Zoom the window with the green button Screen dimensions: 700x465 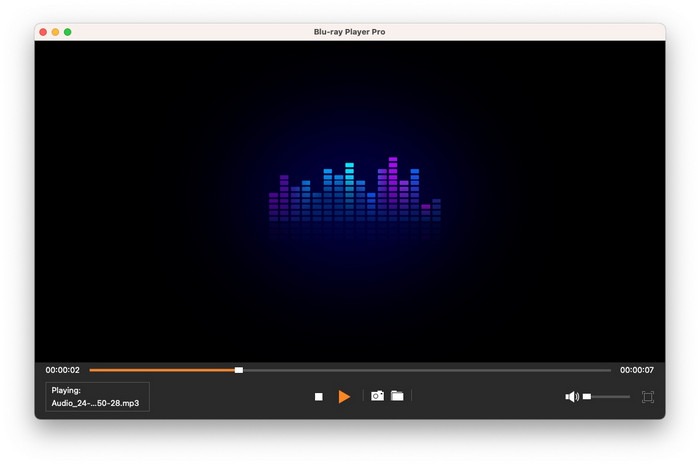tap(68, 32)
